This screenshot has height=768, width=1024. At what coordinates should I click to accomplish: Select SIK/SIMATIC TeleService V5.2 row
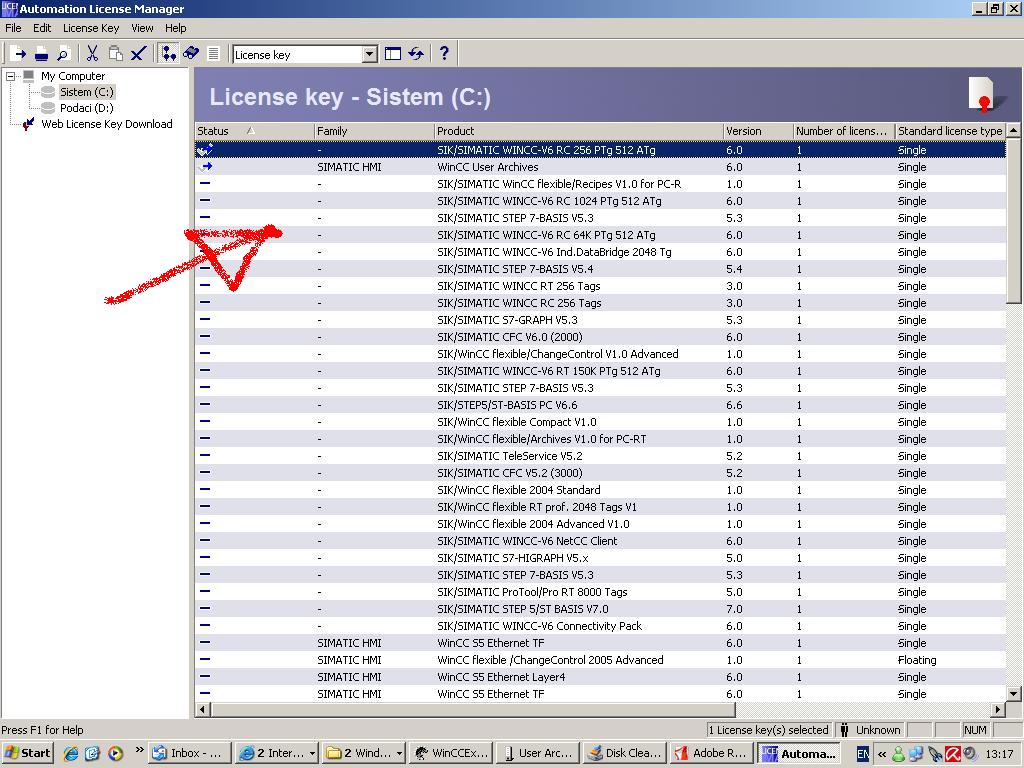pos(600,456)
